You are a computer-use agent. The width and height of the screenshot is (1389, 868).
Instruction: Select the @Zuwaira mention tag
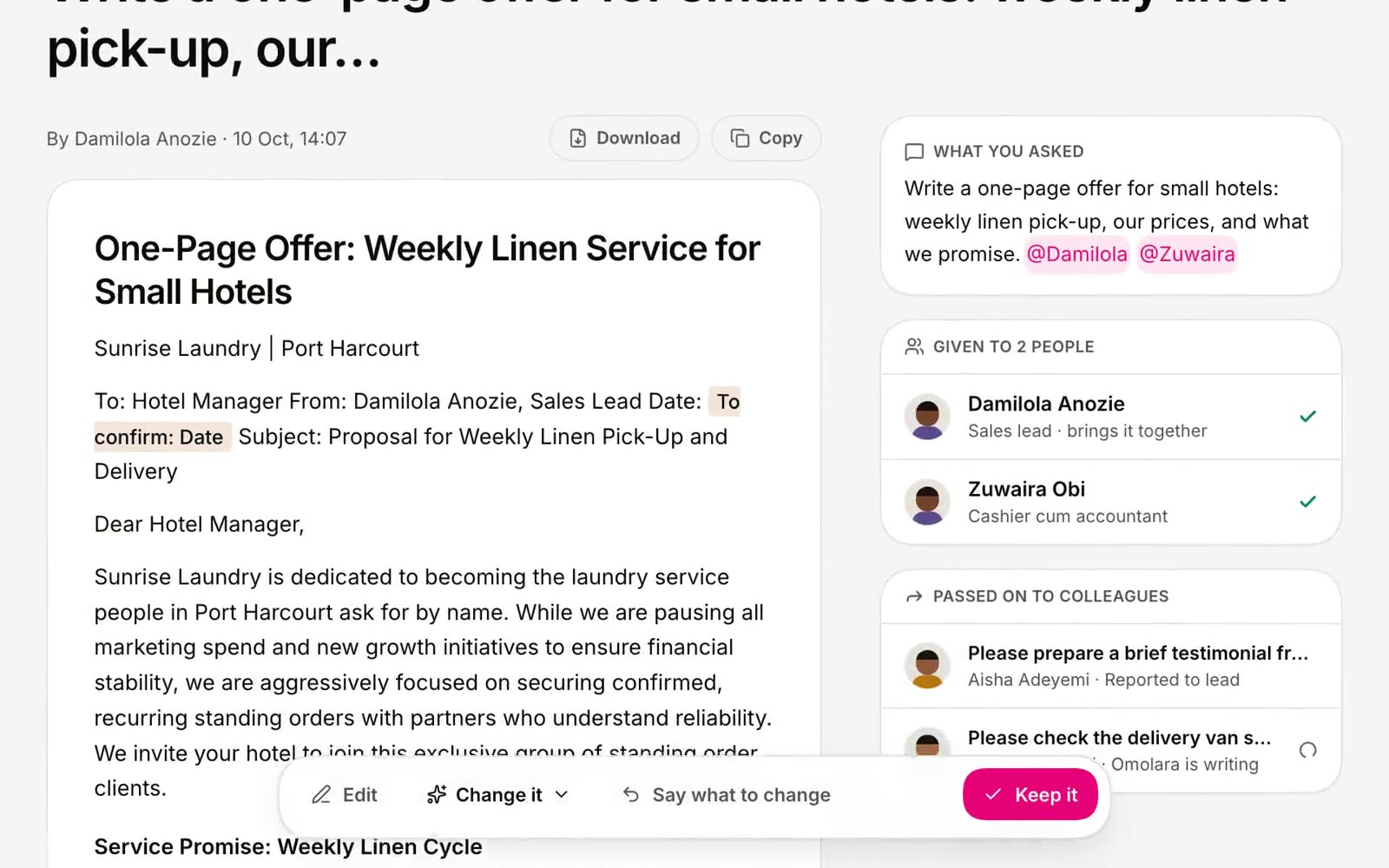(1187, 254)
